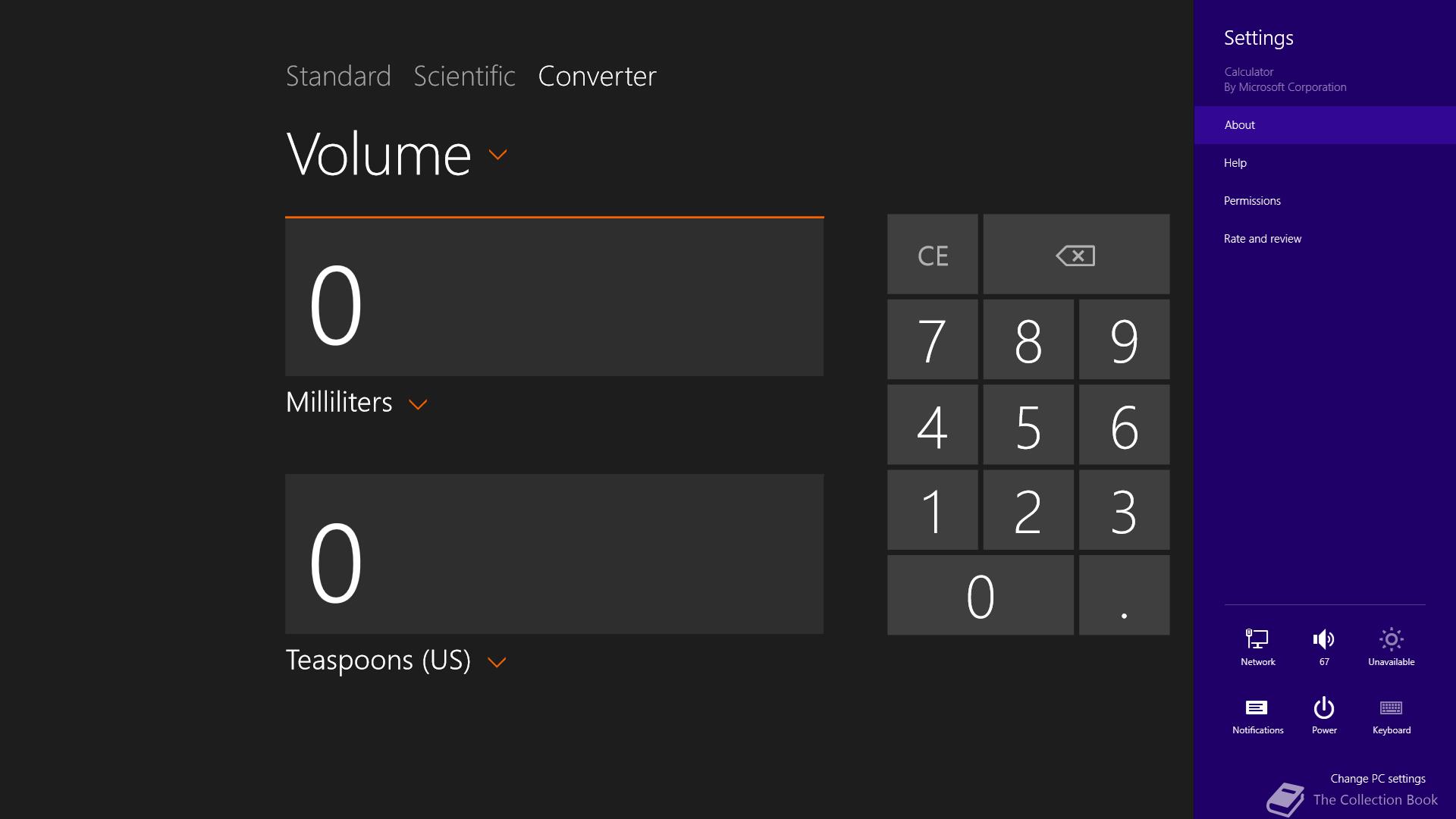
Task: Click the CE clear entry button
Action: point(933,255)
